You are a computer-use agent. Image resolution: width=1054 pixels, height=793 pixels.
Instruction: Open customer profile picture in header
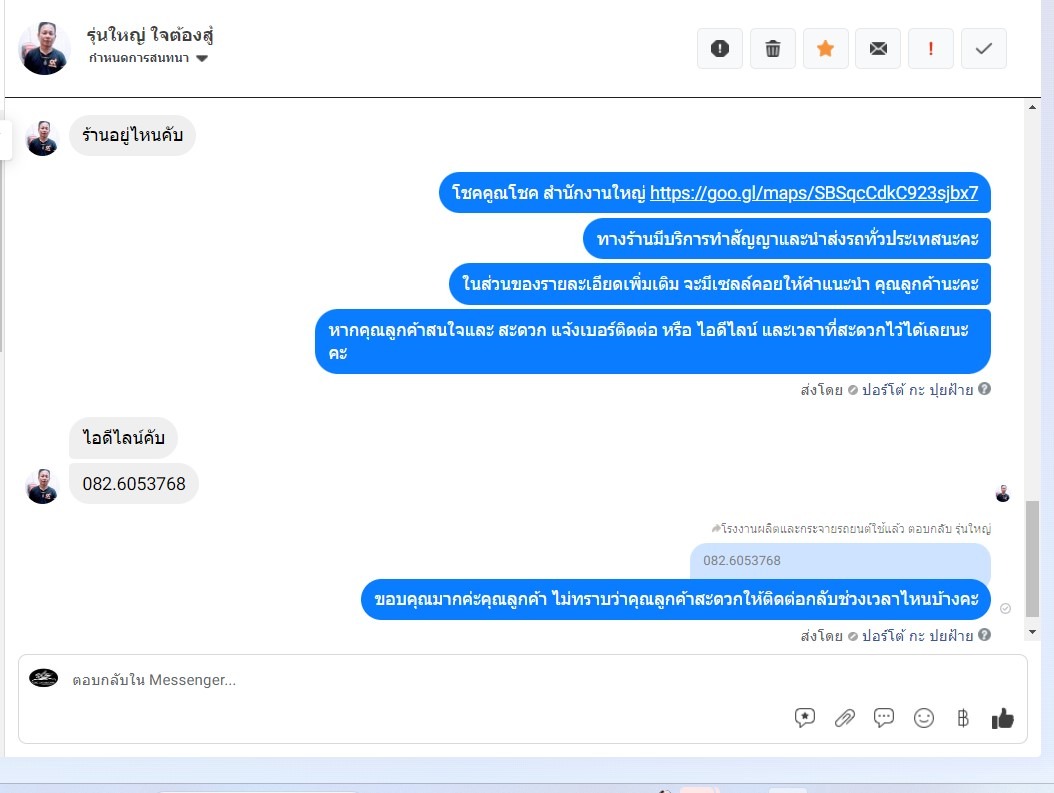44,48
